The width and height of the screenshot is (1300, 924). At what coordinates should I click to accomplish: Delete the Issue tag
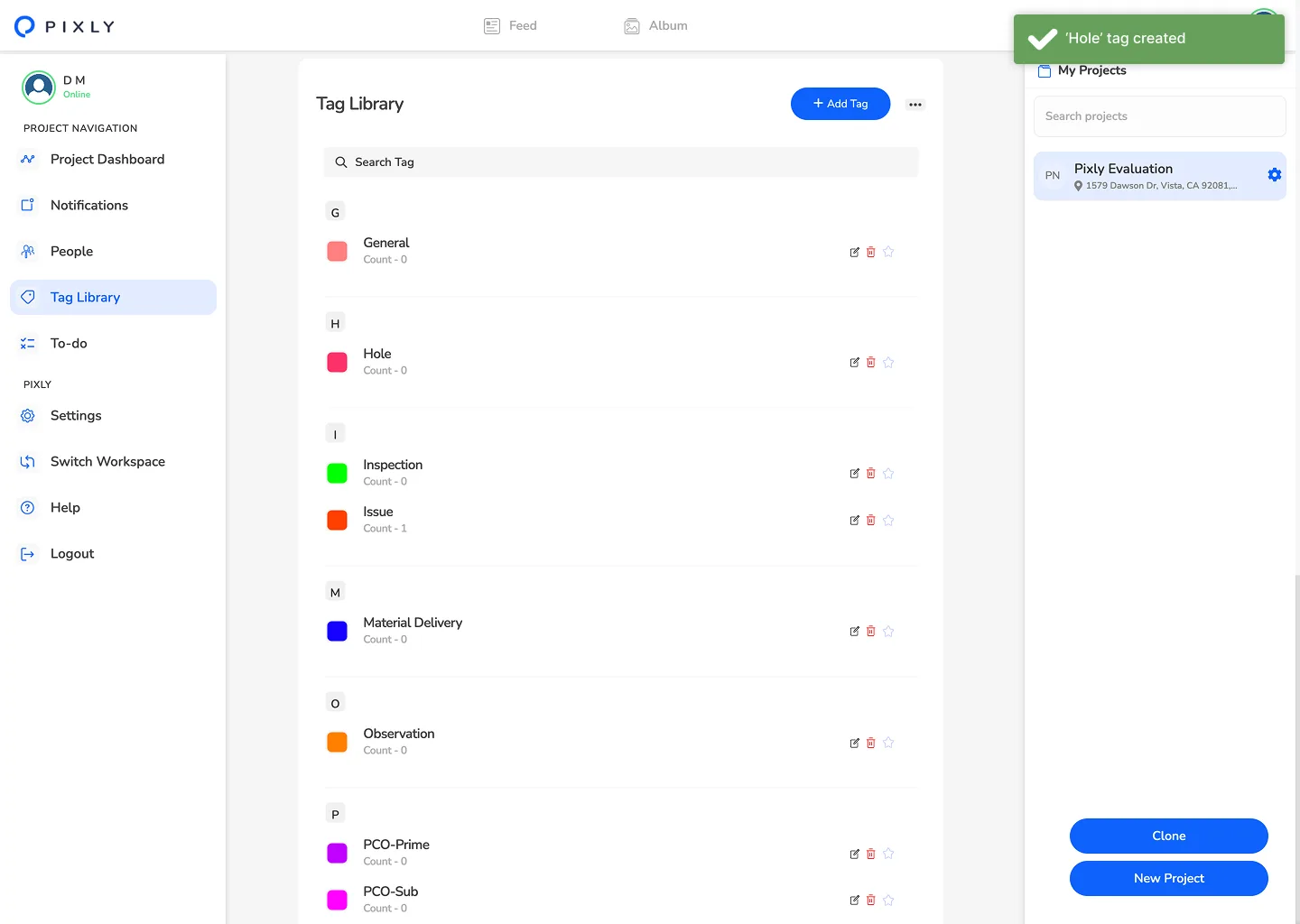coord(871,521)
